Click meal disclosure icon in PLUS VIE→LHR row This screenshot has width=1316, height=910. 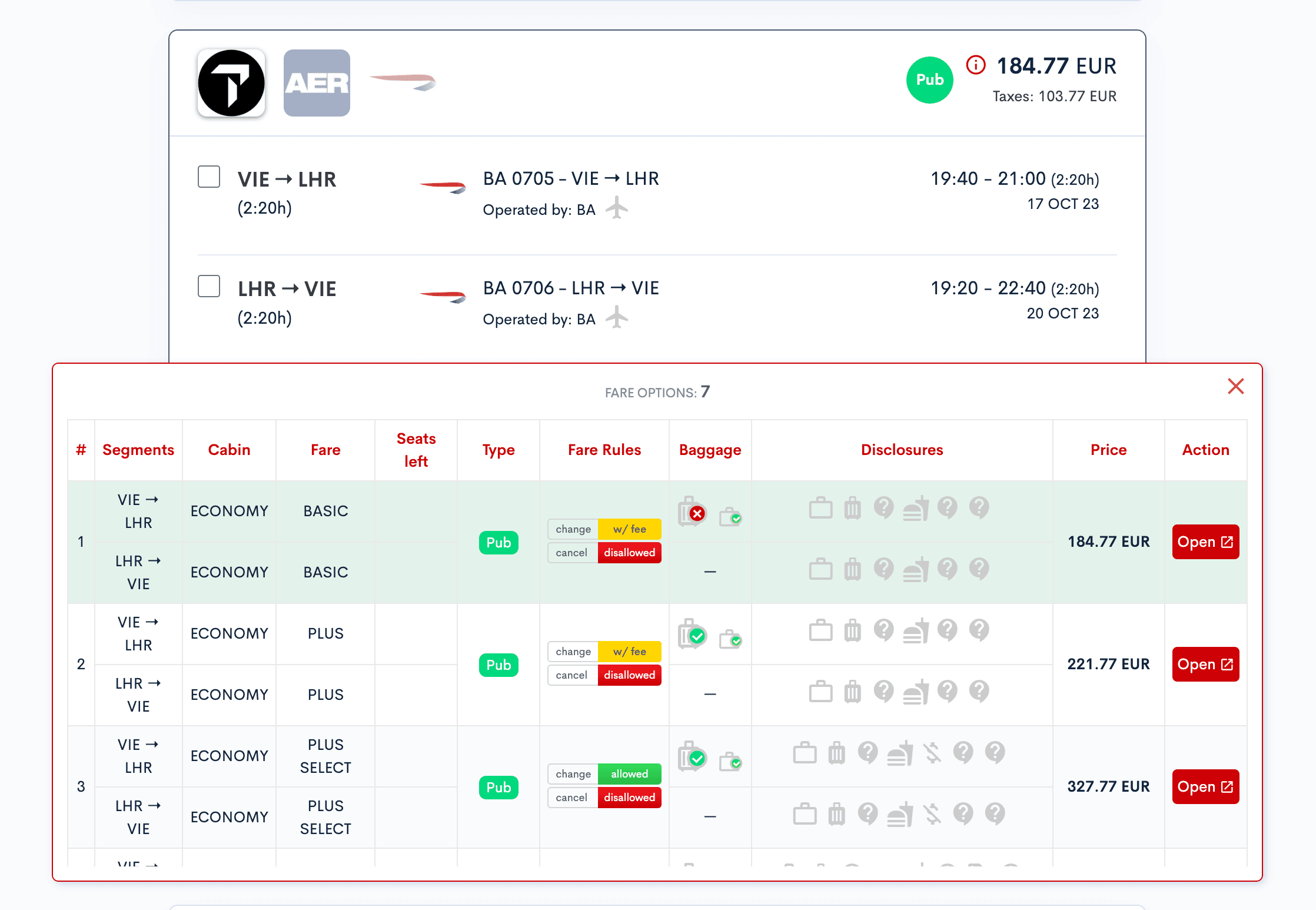coord(916,630)
